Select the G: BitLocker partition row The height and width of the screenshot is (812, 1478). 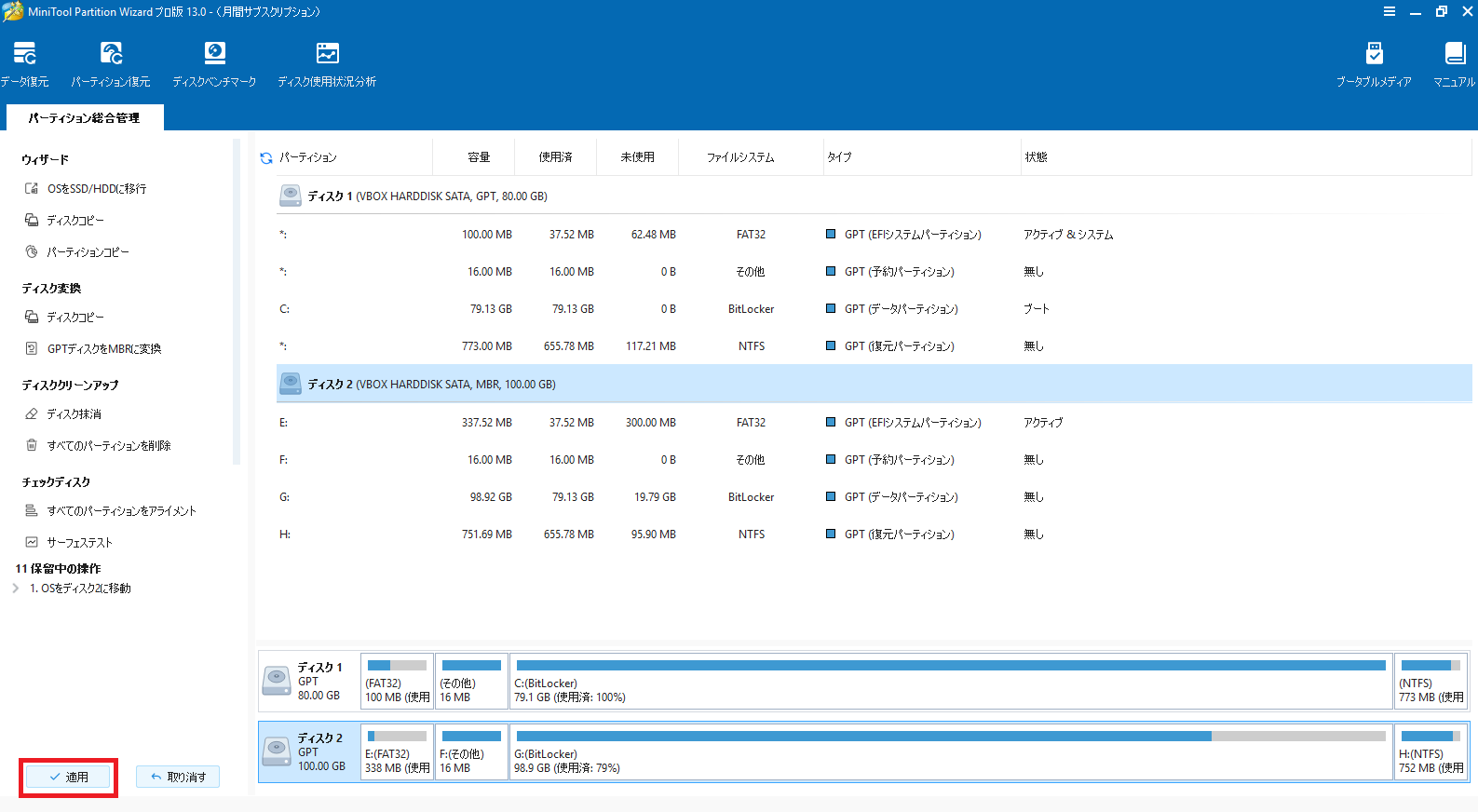click(874, 497)
